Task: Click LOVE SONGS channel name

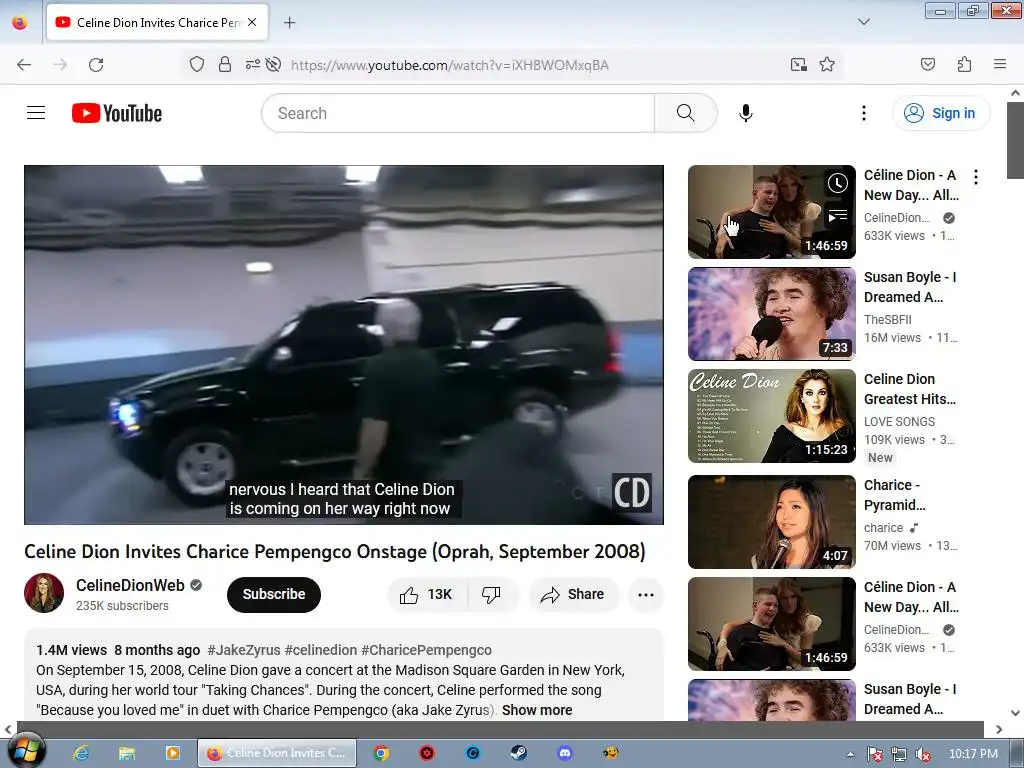Action: (899, 422)
